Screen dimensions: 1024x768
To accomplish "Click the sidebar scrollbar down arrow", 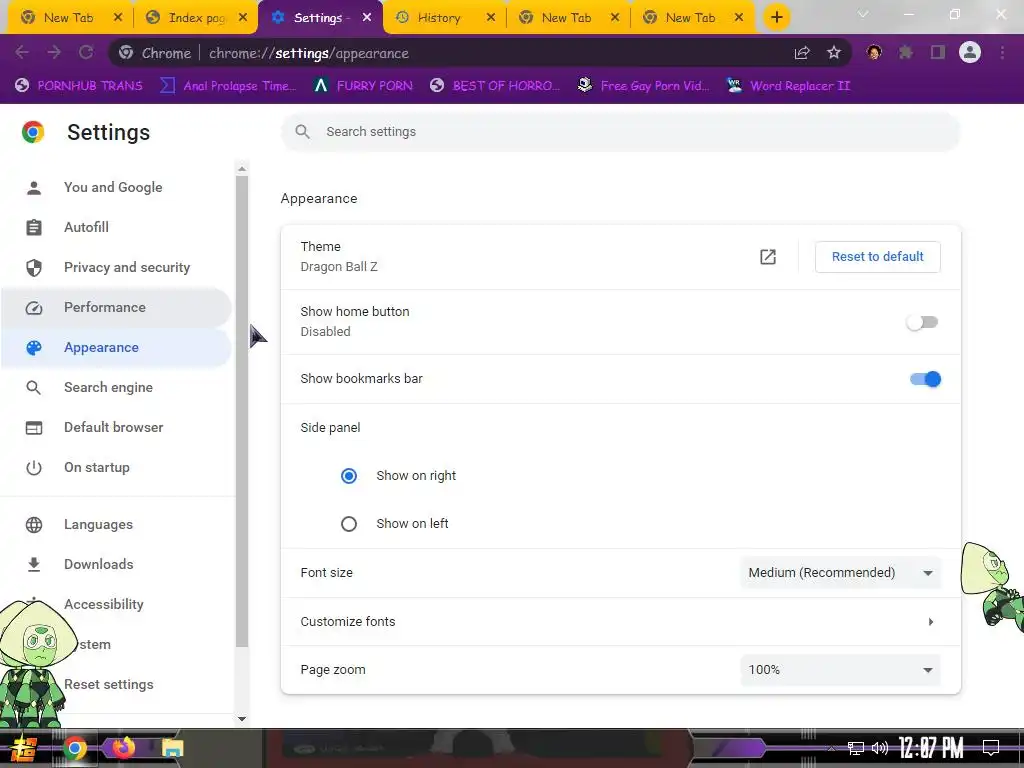I will click(x=242, y=719).
